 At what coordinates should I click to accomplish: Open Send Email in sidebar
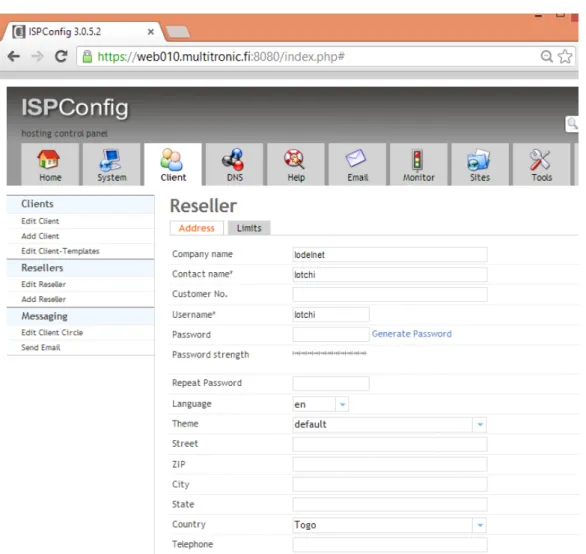pos(41,347)
